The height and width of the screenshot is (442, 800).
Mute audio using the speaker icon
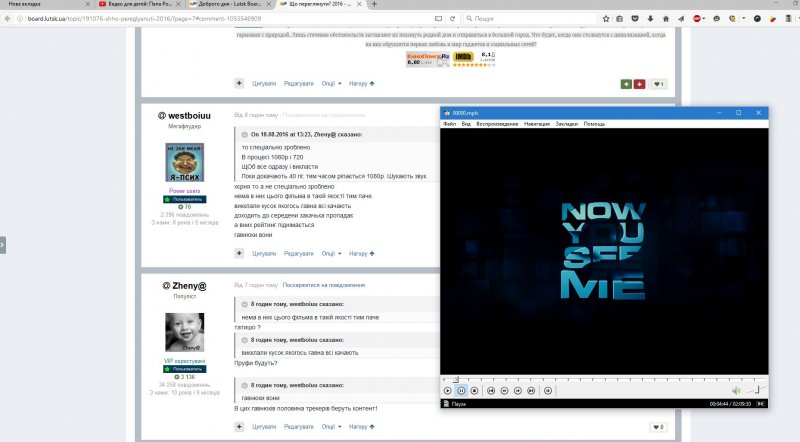click(735, 390)
